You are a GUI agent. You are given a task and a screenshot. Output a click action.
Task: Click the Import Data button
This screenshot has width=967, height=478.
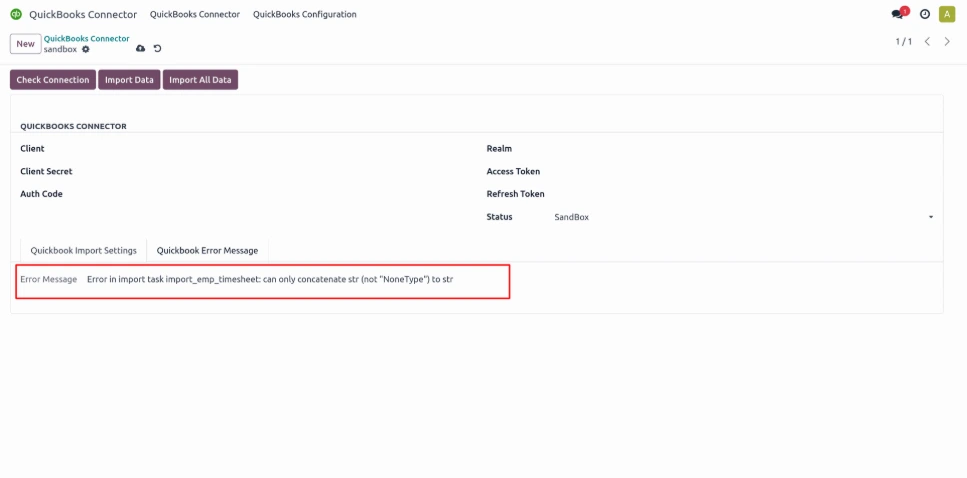129,80
